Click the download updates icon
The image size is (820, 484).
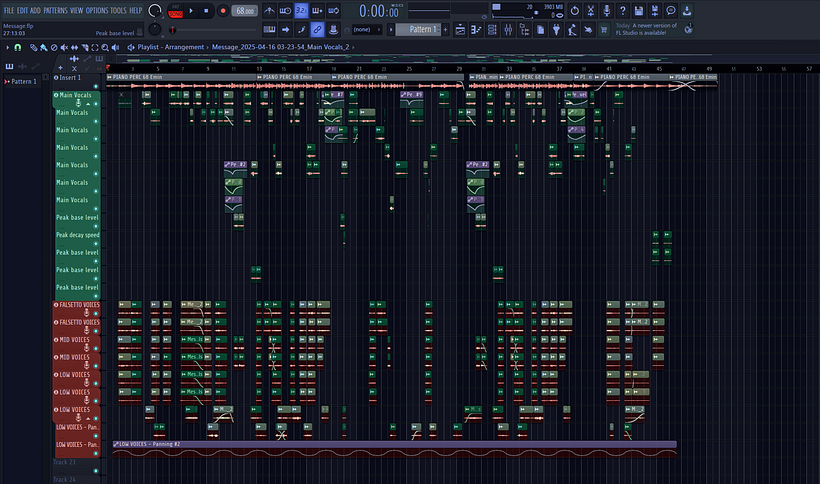point(687,10)
